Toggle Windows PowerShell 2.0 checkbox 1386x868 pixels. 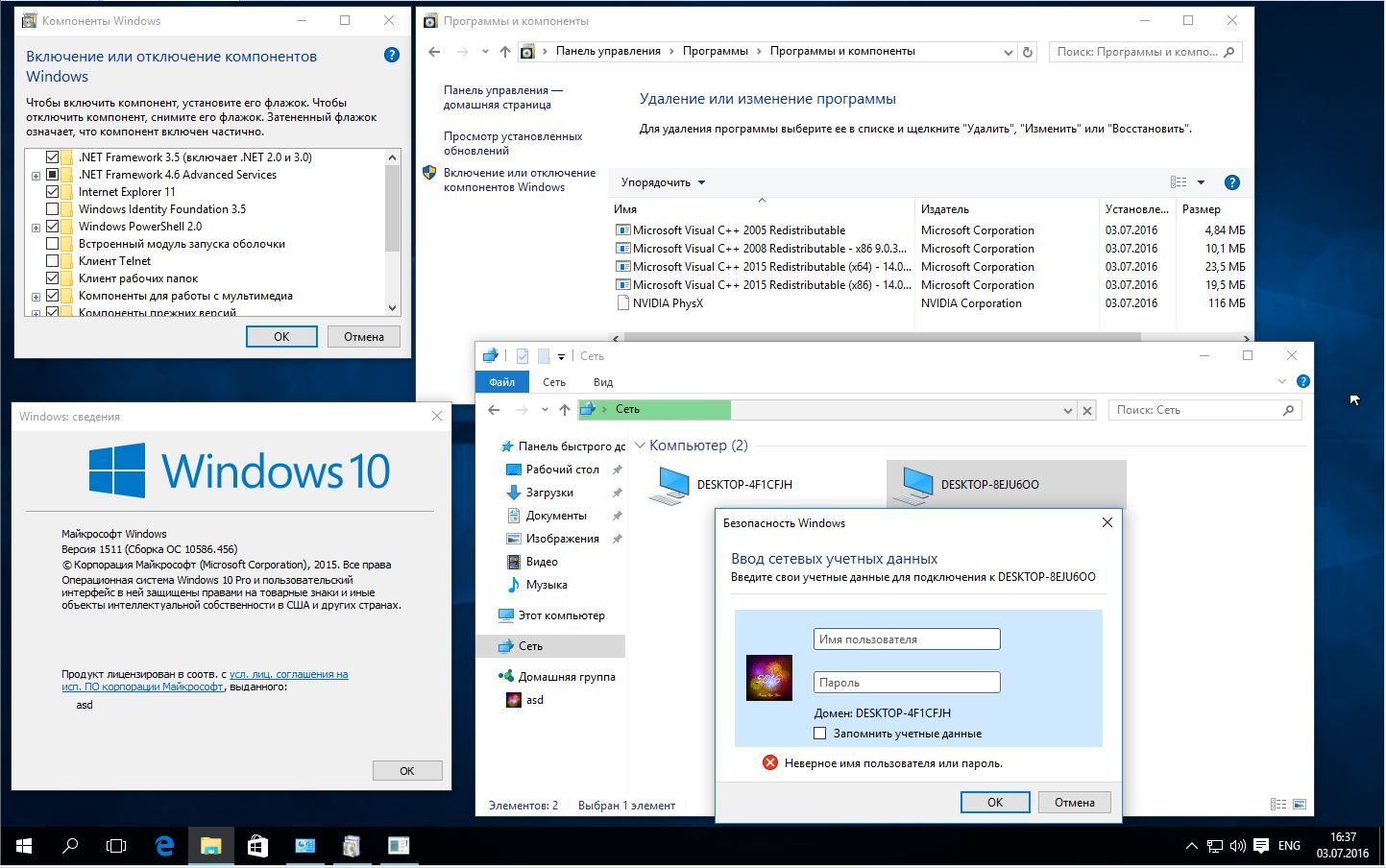pyautogui.click(x=52, y=227)
